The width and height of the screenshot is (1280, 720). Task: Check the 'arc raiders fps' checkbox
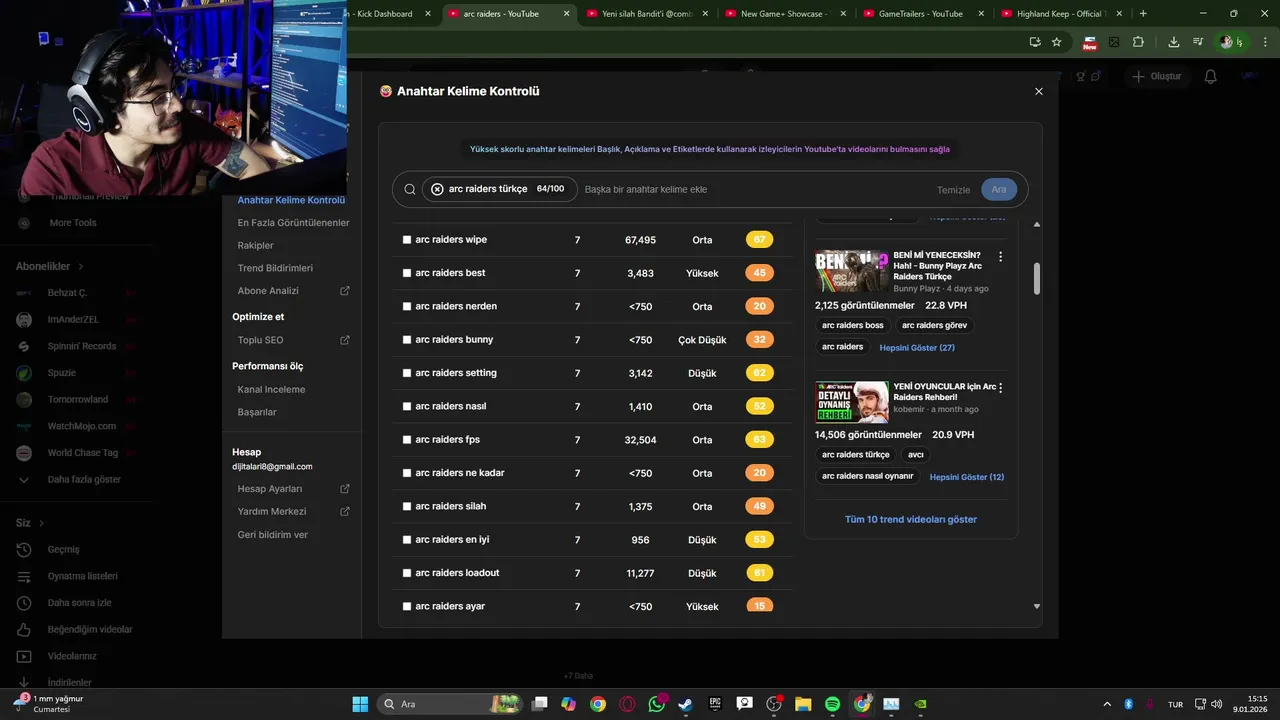tap(407, 440)
